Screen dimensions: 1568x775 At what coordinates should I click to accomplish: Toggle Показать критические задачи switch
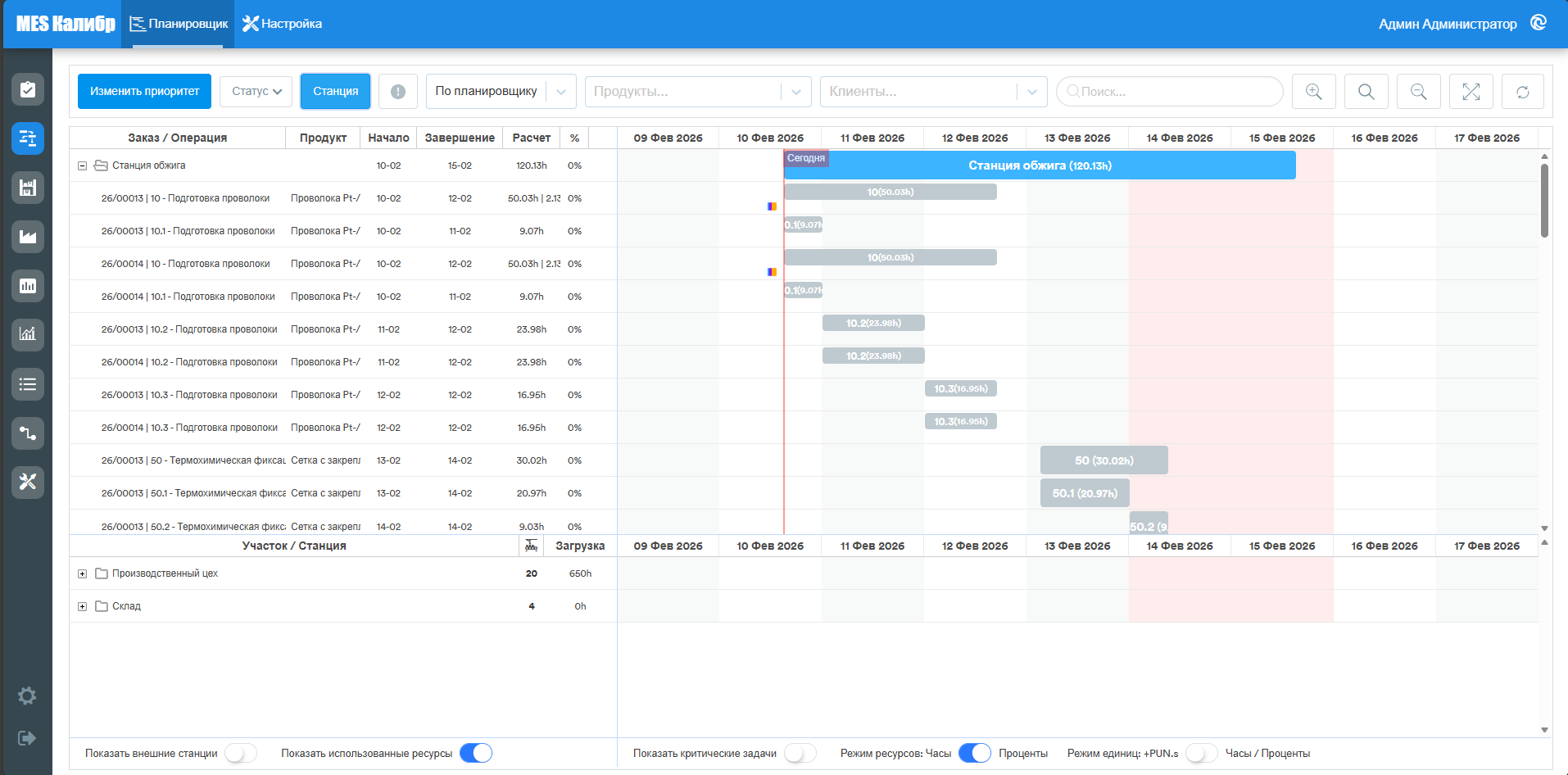pyautogui.click(x=800, y=753)
